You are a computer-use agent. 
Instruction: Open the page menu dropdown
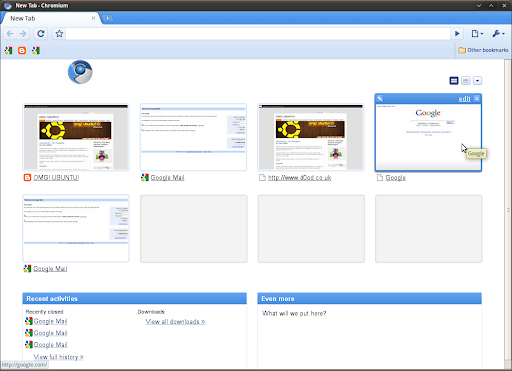477,34
